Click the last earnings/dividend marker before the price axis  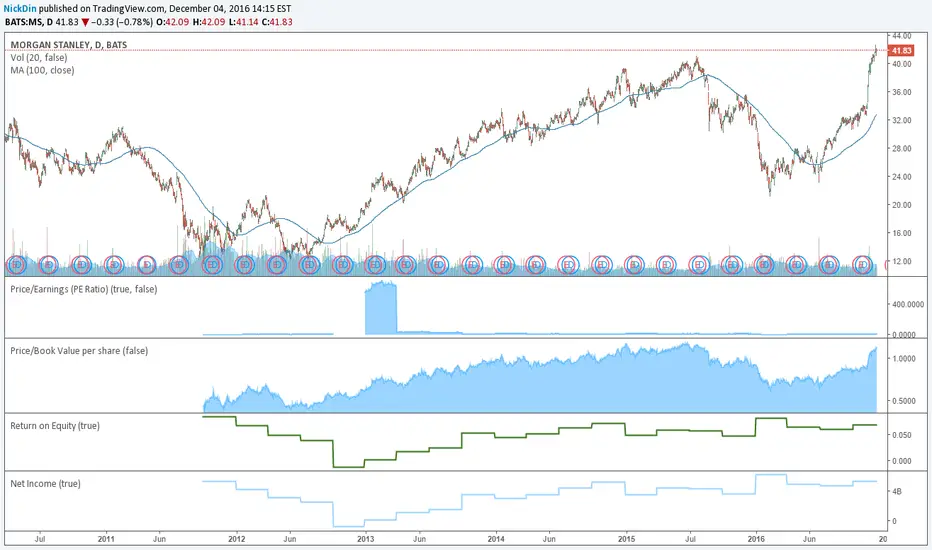[x=862, y=264]
